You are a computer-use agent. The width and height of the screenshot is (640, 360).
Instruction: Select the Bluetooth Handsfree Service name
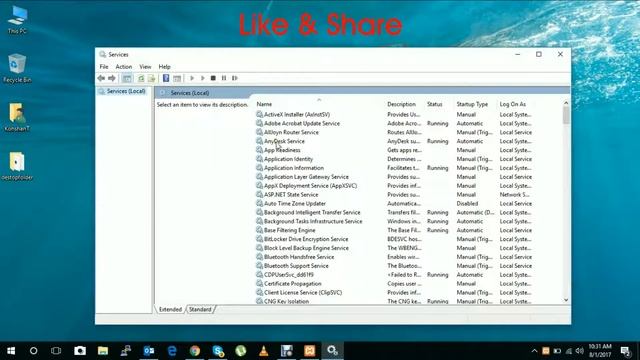(x=299, y=257)
